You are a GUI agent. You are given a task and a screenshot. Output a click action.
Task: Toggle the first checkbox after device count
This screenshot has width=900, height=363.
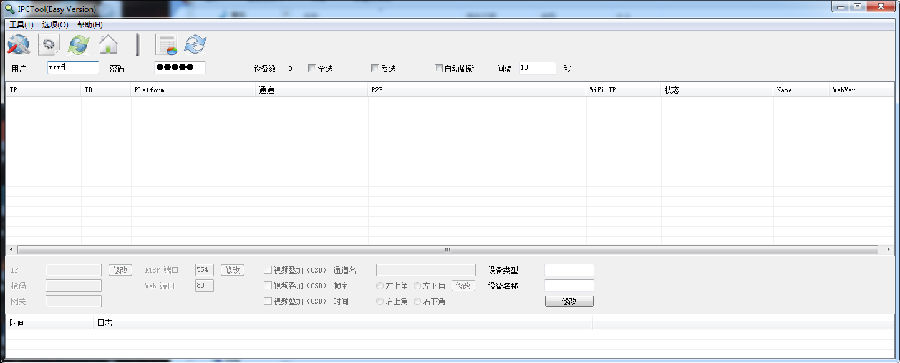tap(312, 68)
